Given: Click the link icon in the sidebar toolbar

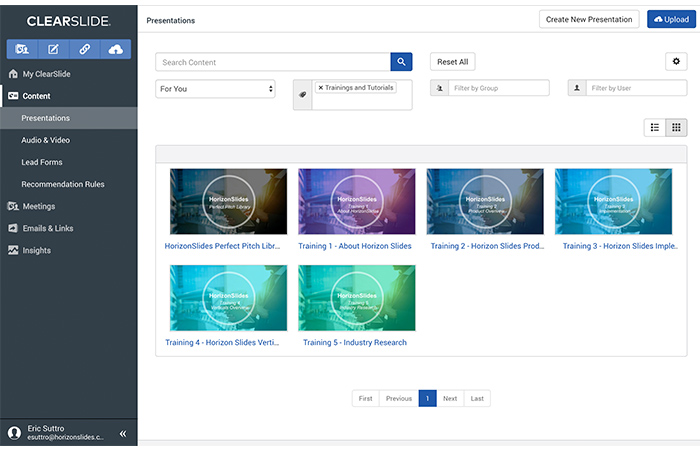Looking at the screenshot, I should 85,49.
